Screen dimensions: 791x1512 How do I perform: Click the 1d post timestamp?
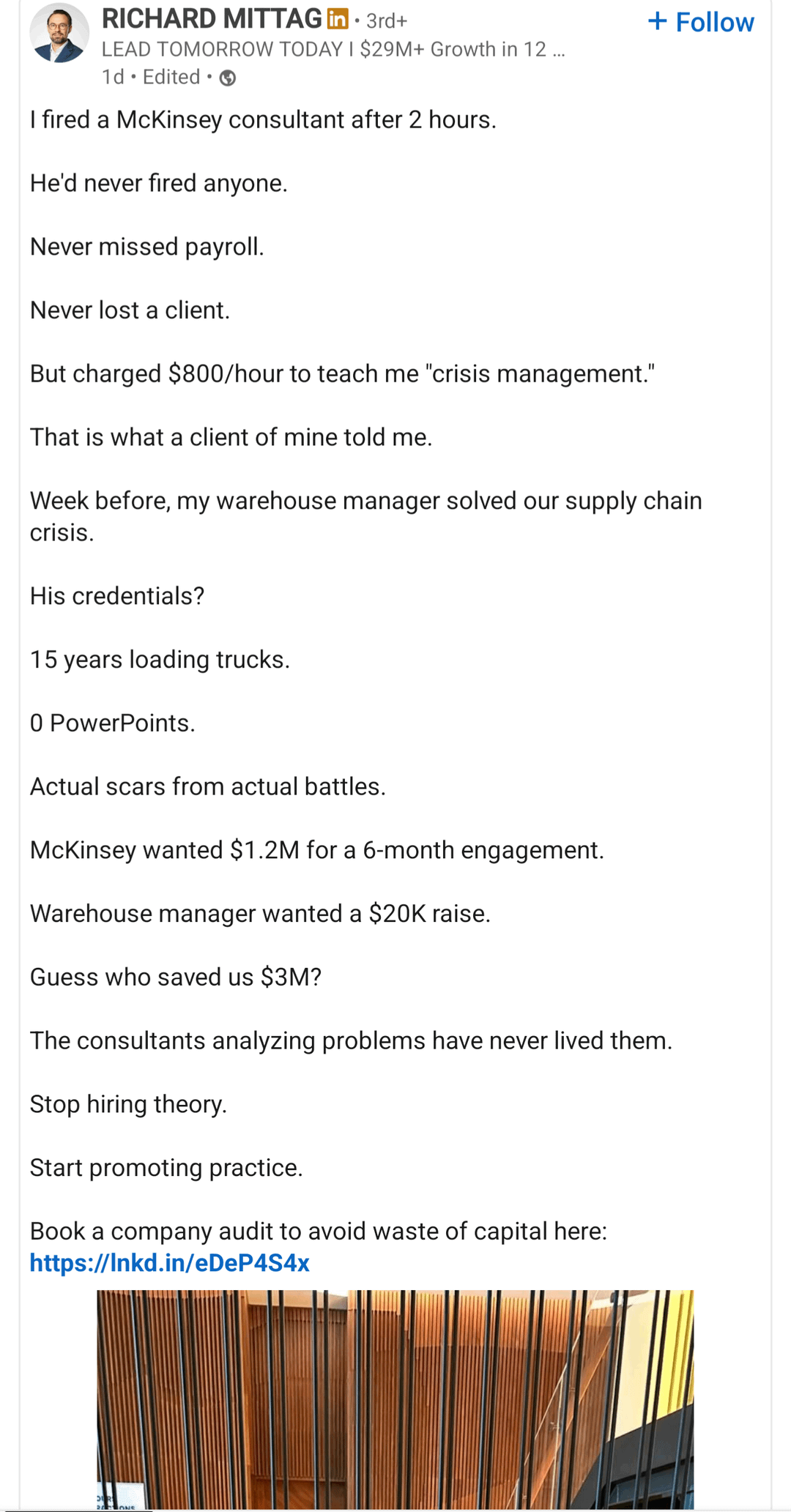pyautogui.click(x=113, y=77)
